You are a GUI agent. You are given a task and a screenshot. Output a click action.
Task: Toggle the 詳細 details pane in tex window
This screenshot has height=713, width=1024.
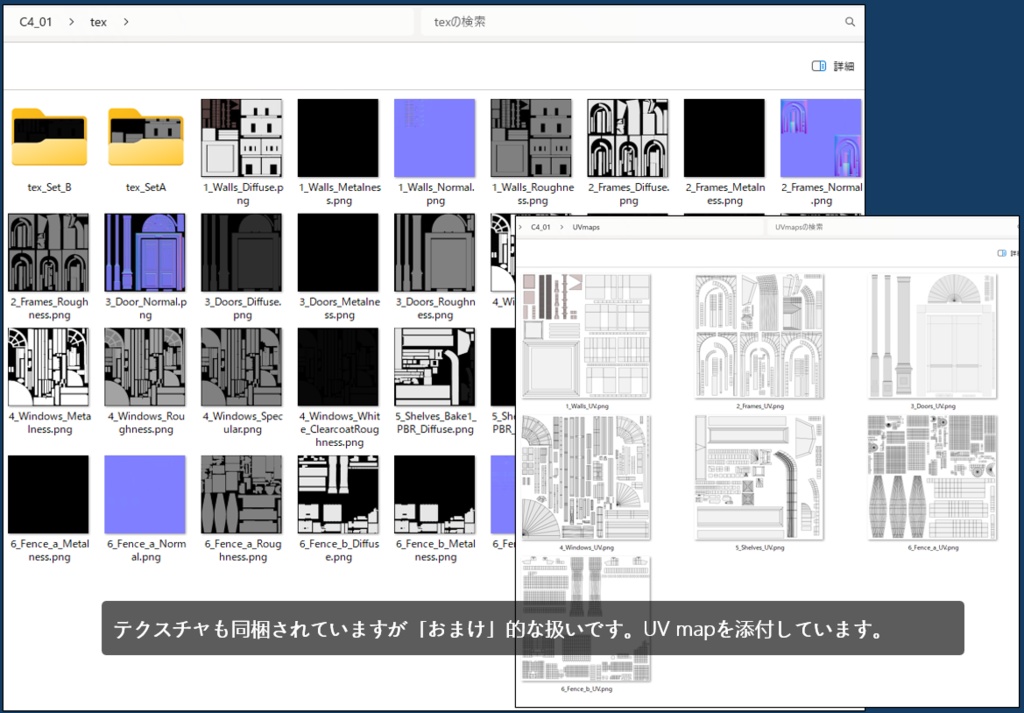point(833,66)
